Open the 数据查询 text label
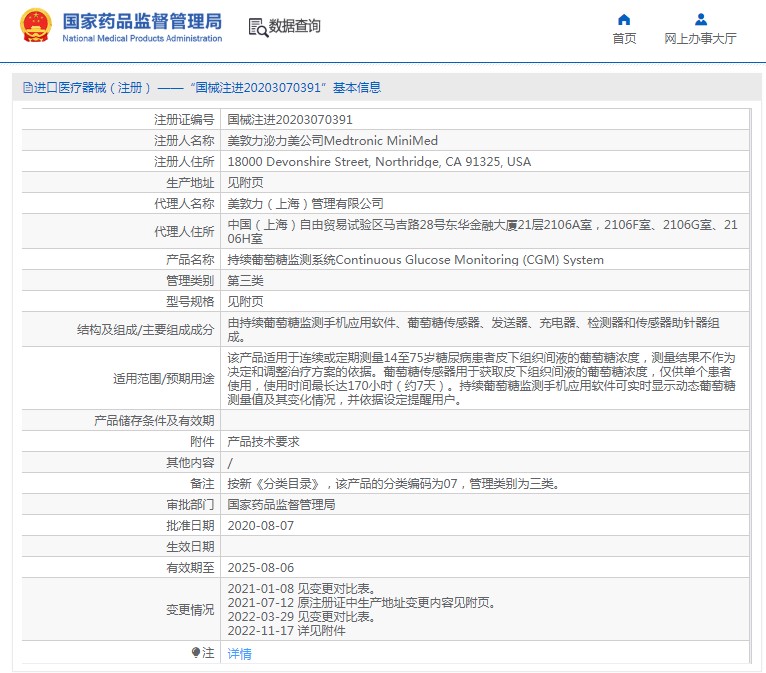 tap(295, 27)
